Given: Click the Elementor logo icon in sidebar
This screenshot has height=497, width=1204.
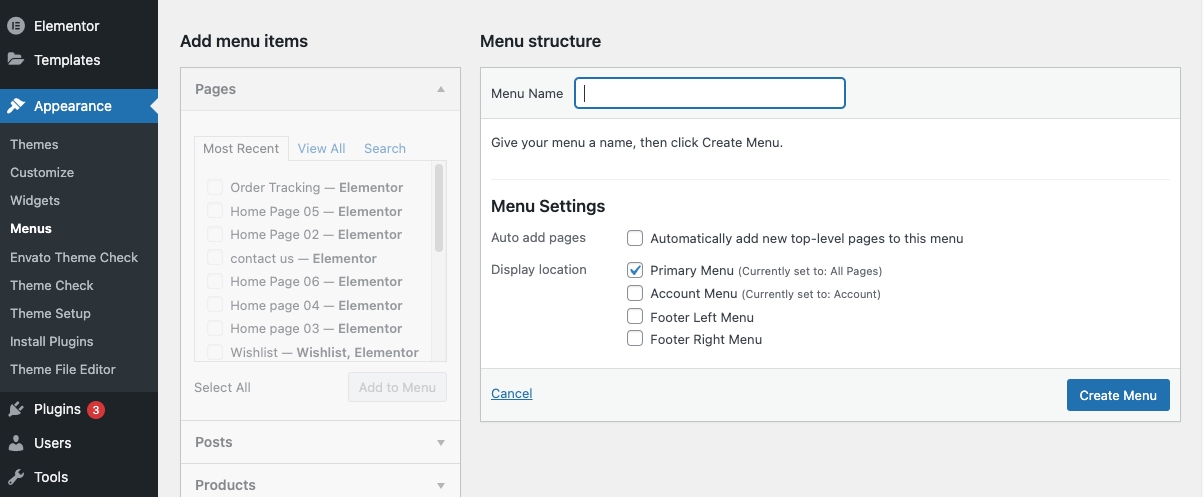Looking at the screenshot, I should coord(16,26).
